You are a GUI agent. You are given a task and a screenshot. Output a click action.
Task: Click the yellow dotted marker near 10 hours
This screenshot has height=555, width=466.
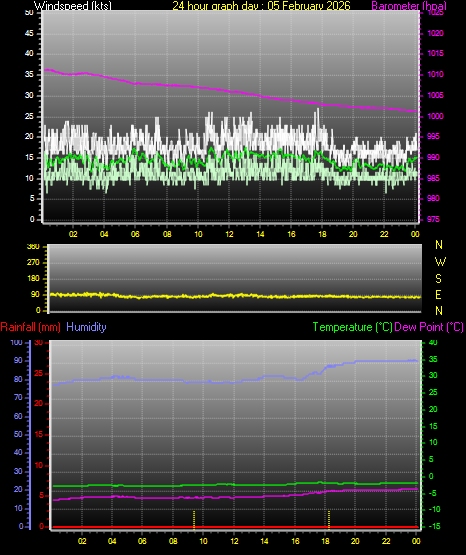click(194, 520)
